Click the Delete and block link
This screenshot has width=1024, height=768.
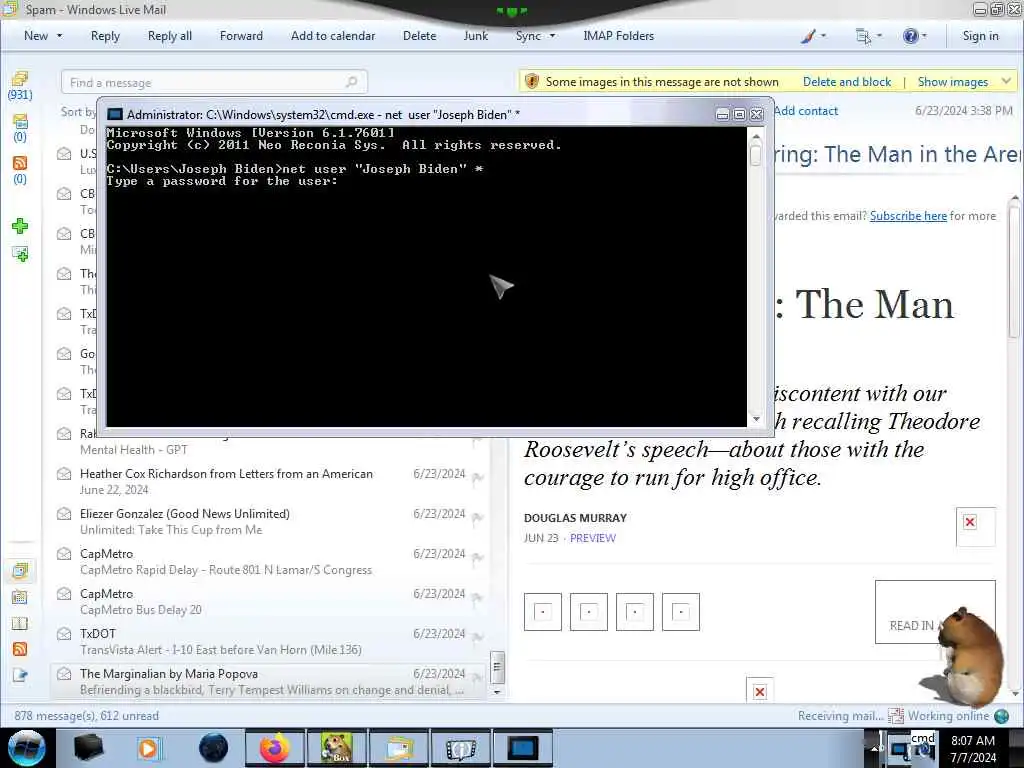846,82
